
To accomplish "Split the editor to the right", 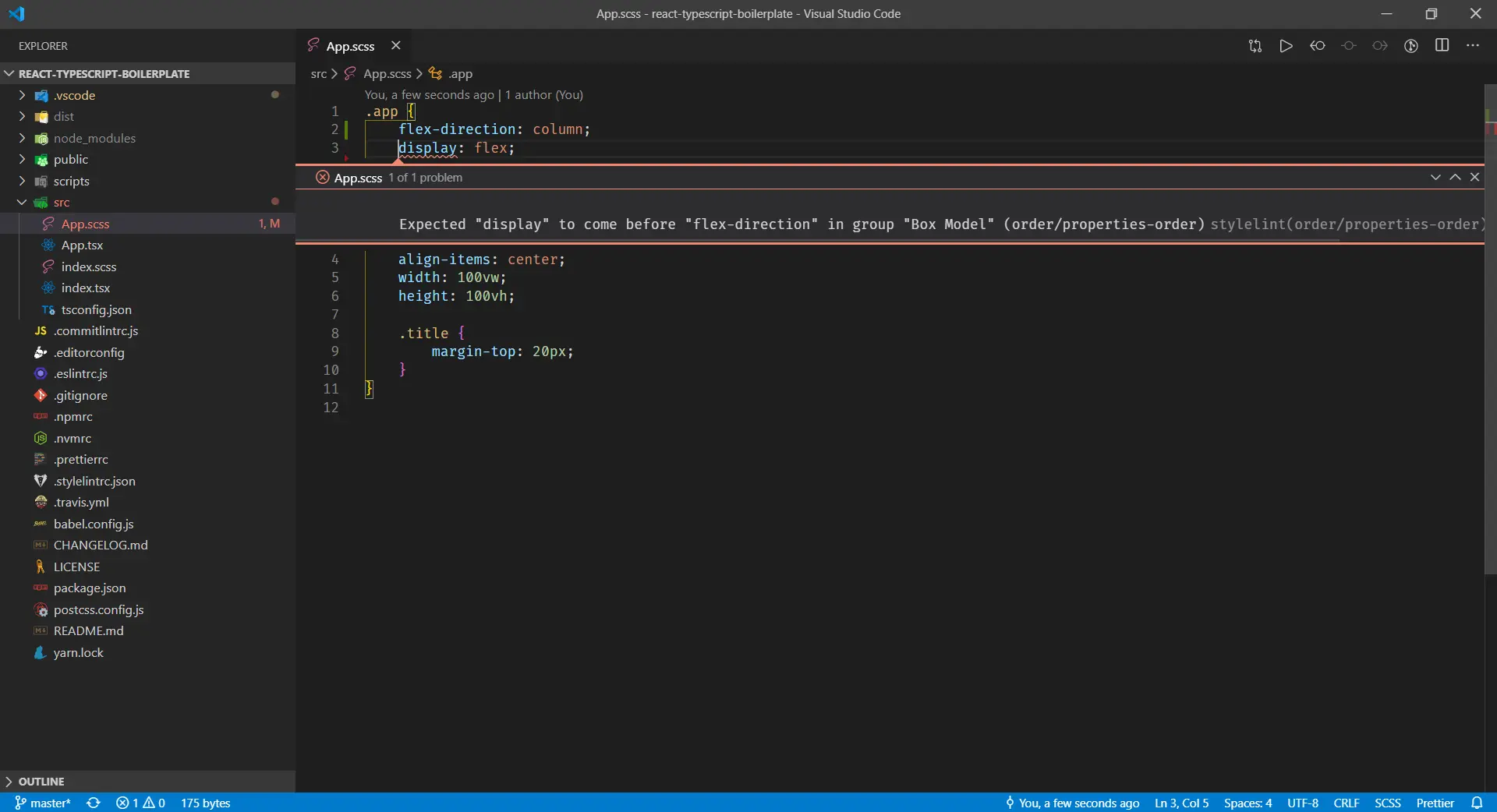I will (x=1442, y=46).
